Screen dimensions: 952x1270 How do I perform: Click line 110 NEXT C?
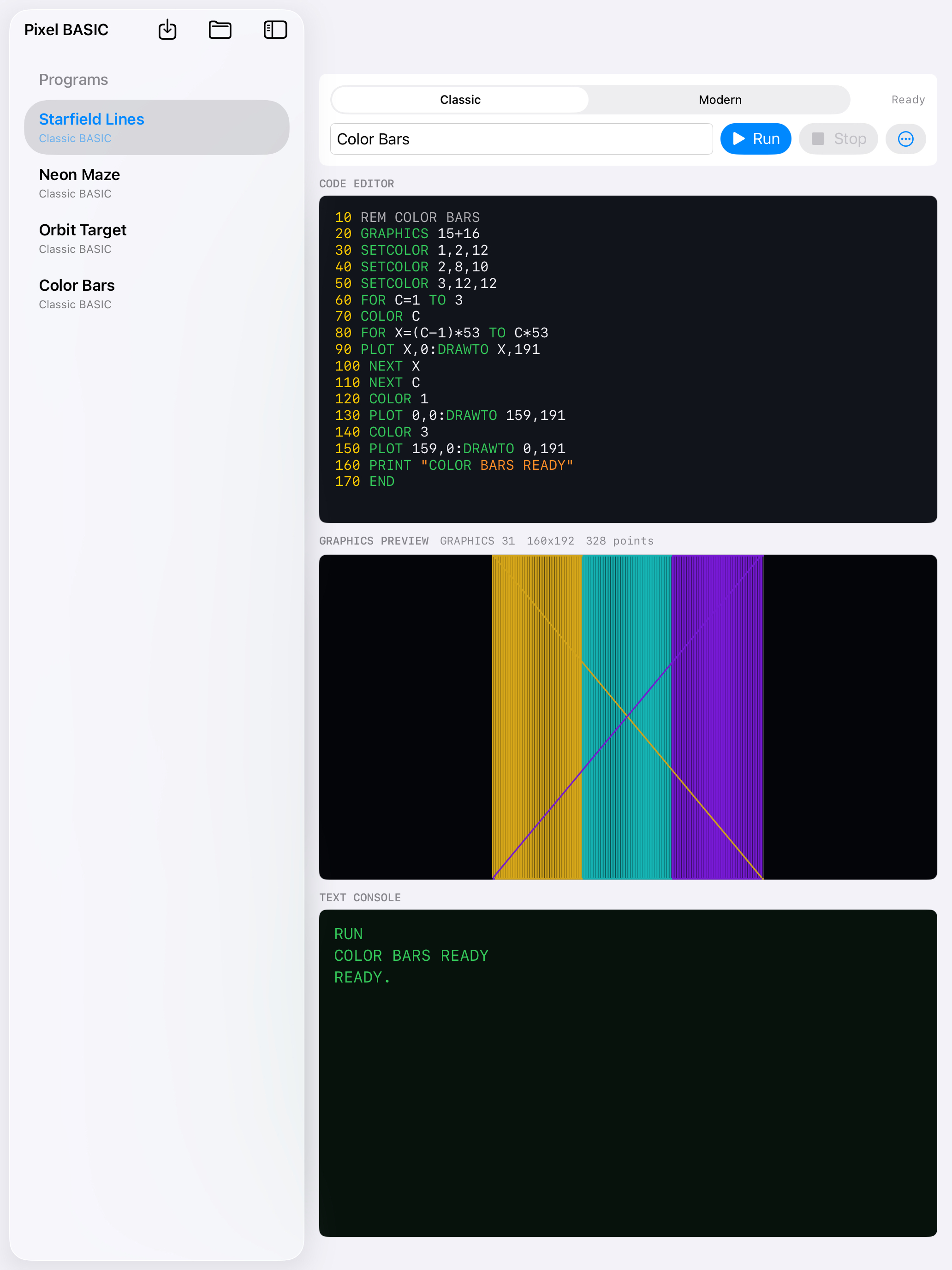point(377,383)
